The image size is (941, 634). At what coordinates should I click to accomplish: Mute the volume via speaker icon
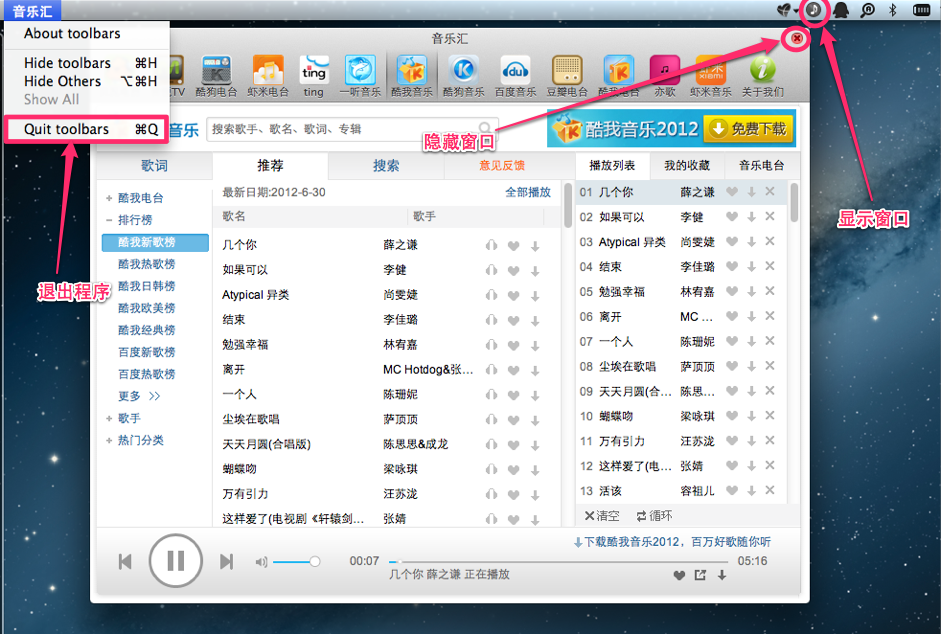point(261,562)
